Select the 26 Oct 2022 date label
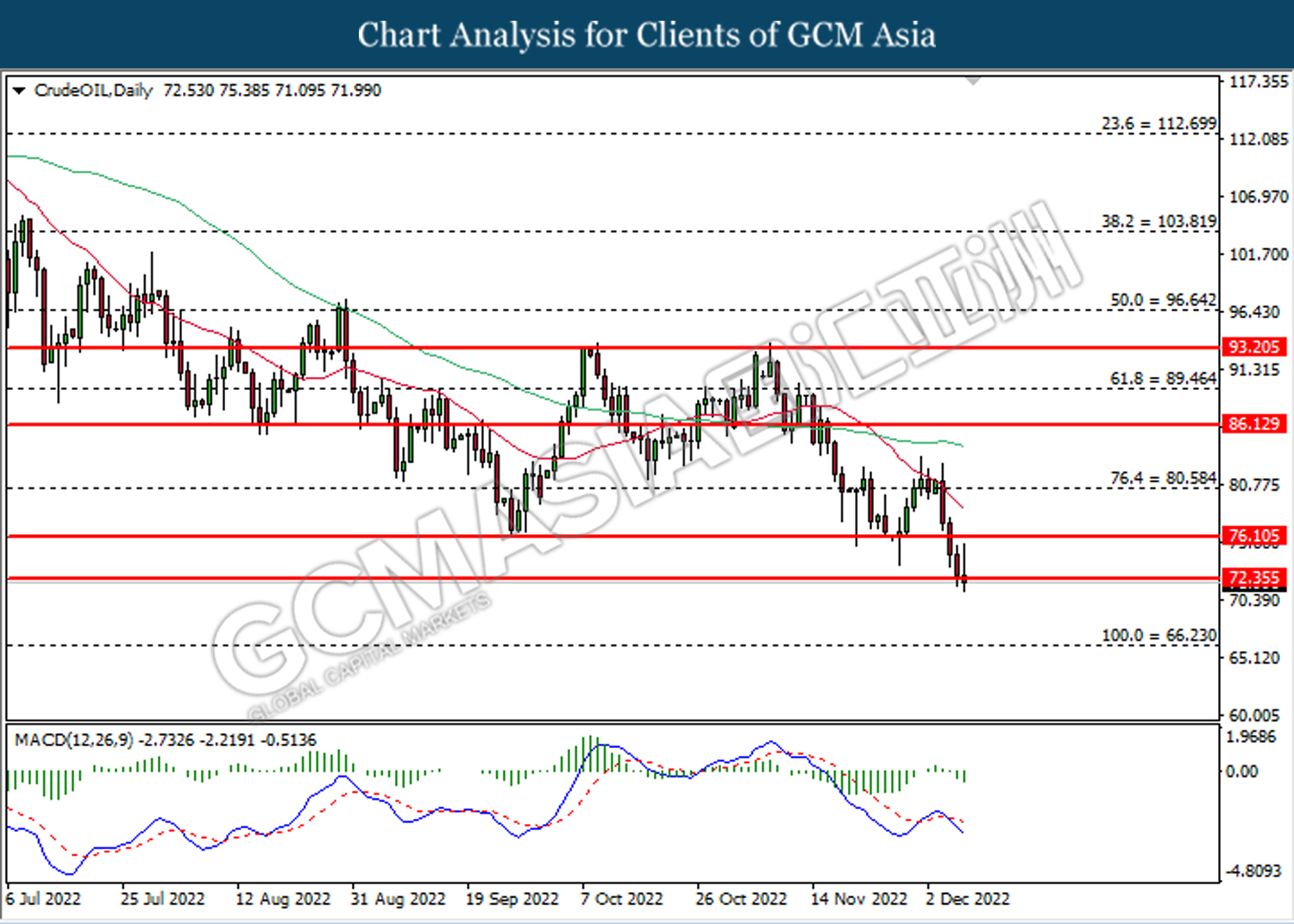 (x=742, y=899)
